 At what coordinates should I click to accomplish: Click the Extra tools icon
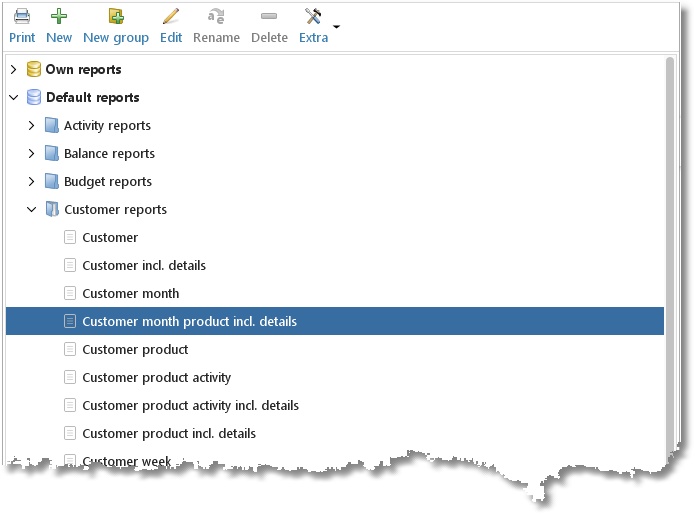313,16
